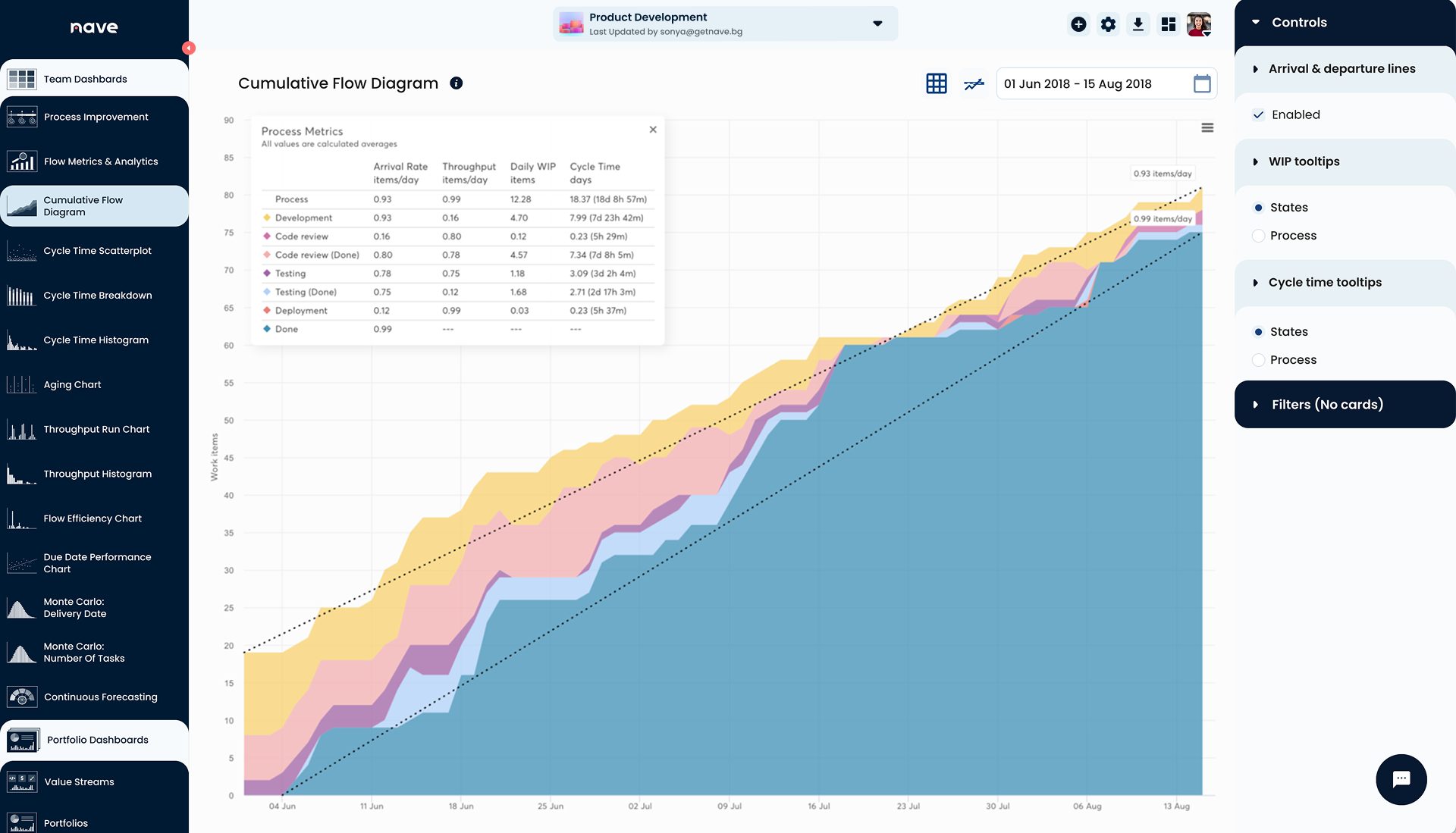Open the Product Development board dropdown
1456x833 pixels.
tap(877, 23)
